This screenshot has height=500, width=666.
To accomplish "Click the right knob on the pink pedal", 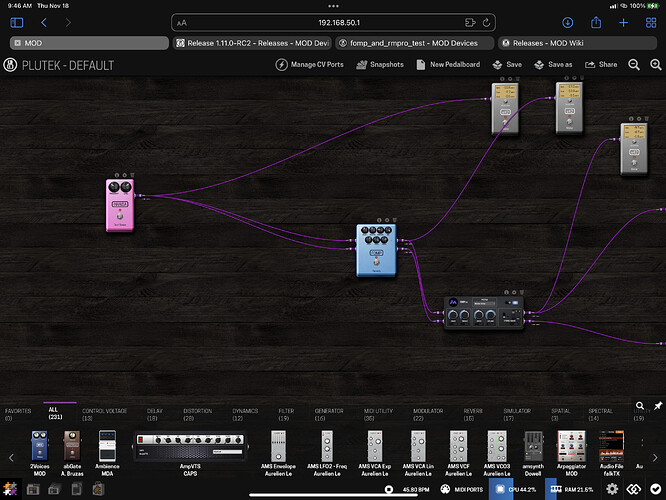I will (126, 187).
